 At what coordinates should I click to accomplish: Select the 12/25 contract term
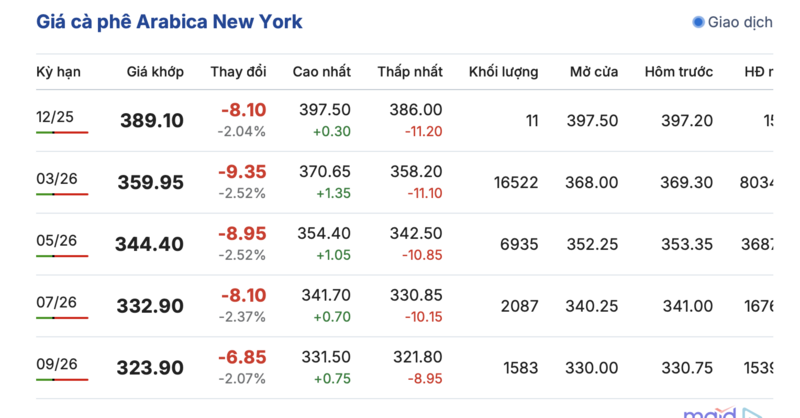click(x=55, y=117)
